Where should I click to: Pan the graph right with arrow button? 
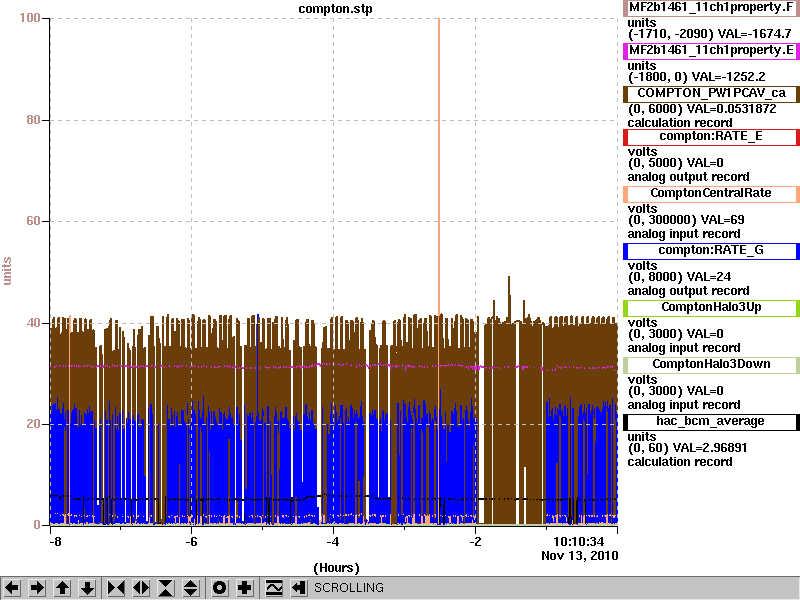point(37,588)
